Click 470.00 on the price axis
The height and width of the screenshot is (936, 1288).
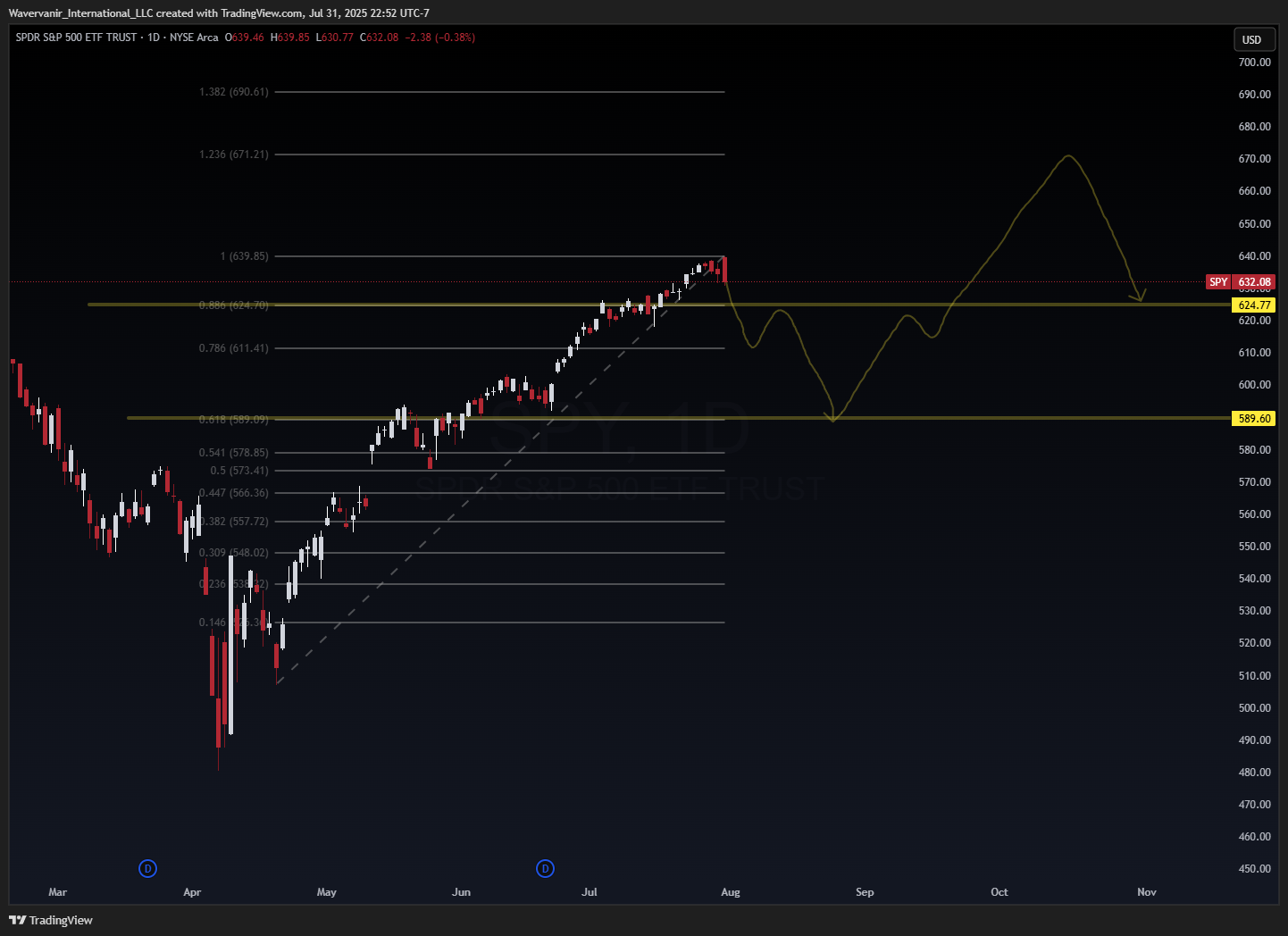(1254, 805)
